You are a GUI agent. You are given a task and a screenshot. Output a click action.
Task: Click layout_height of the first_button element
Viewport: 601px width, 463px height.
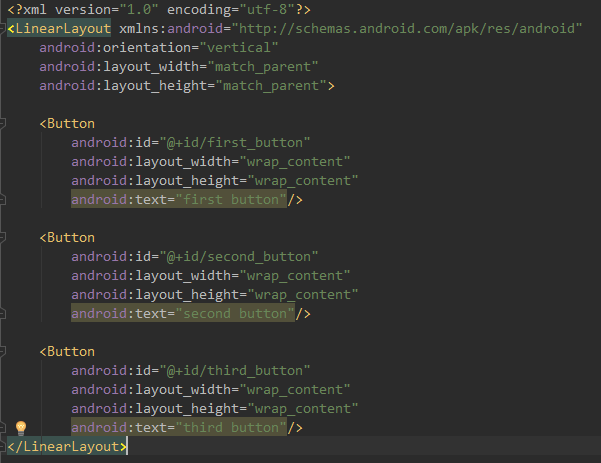pyautogui.click(x=215, y=181)
